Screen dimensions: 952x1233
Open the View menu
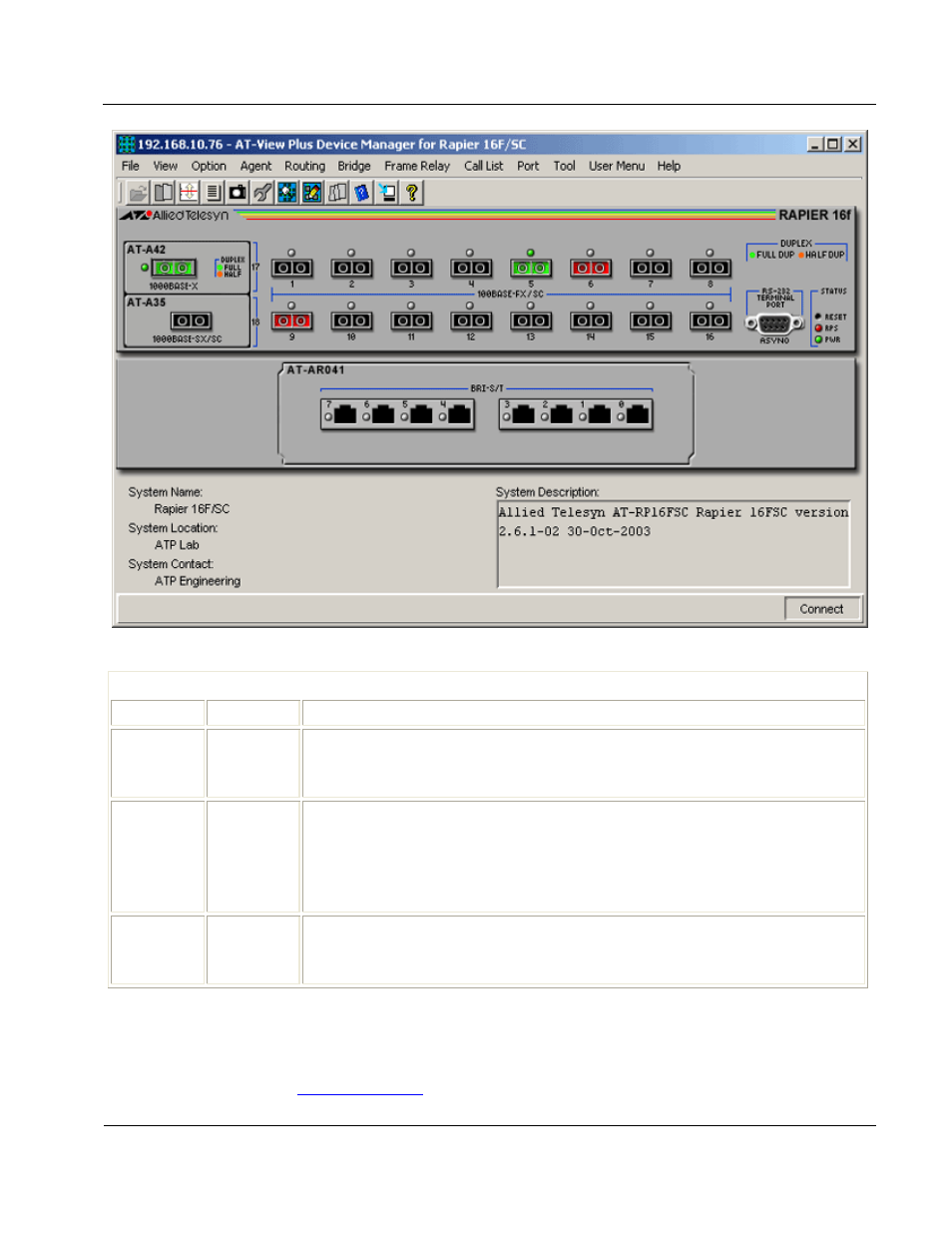tap(166, 166)
